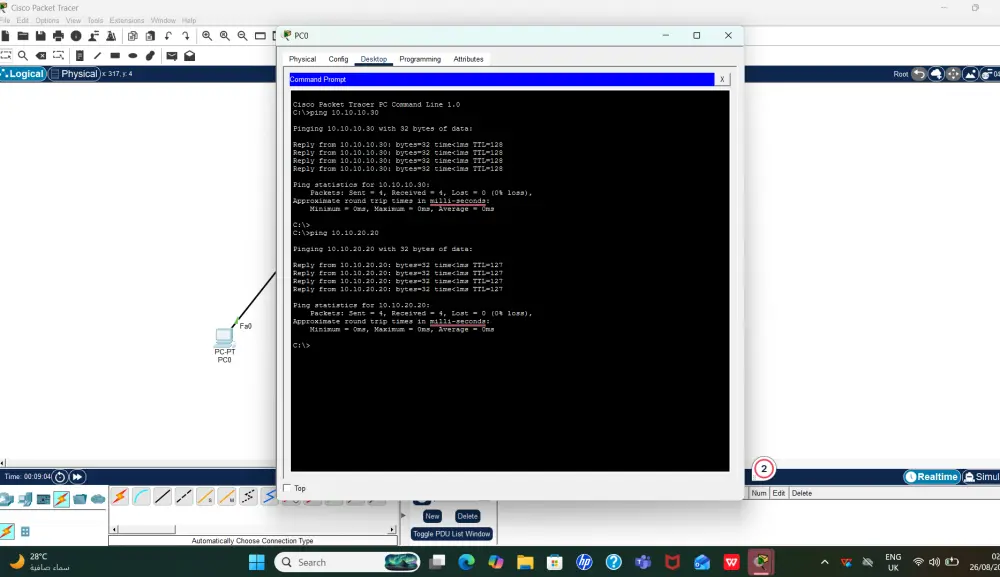Activate the Resize Shape tool icon

[x=59, y=56]
